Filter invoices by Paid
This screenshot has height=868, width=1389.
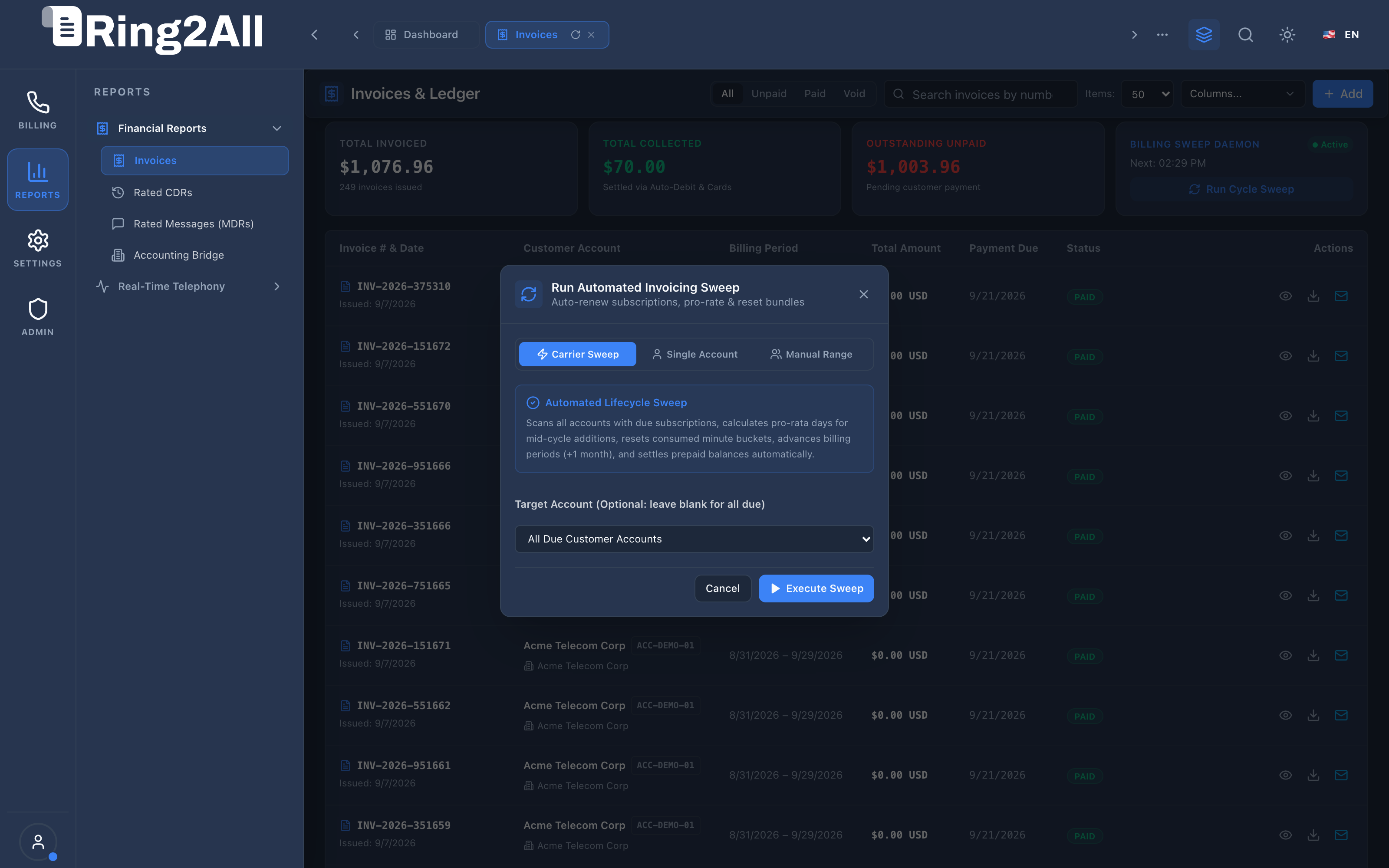click(x=814, y=94)
